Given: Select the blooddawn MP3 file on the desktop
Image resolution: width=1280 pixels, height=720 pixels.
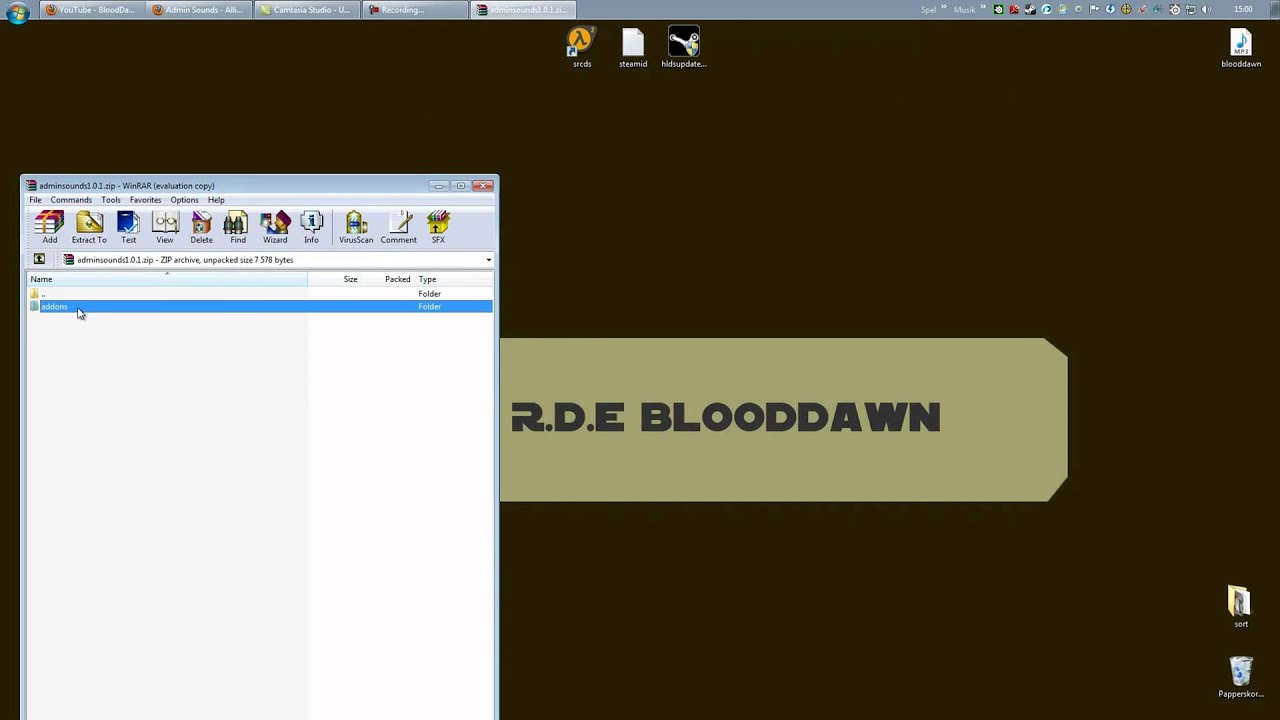Looking at the screenshot, I should click(1241, 48).
